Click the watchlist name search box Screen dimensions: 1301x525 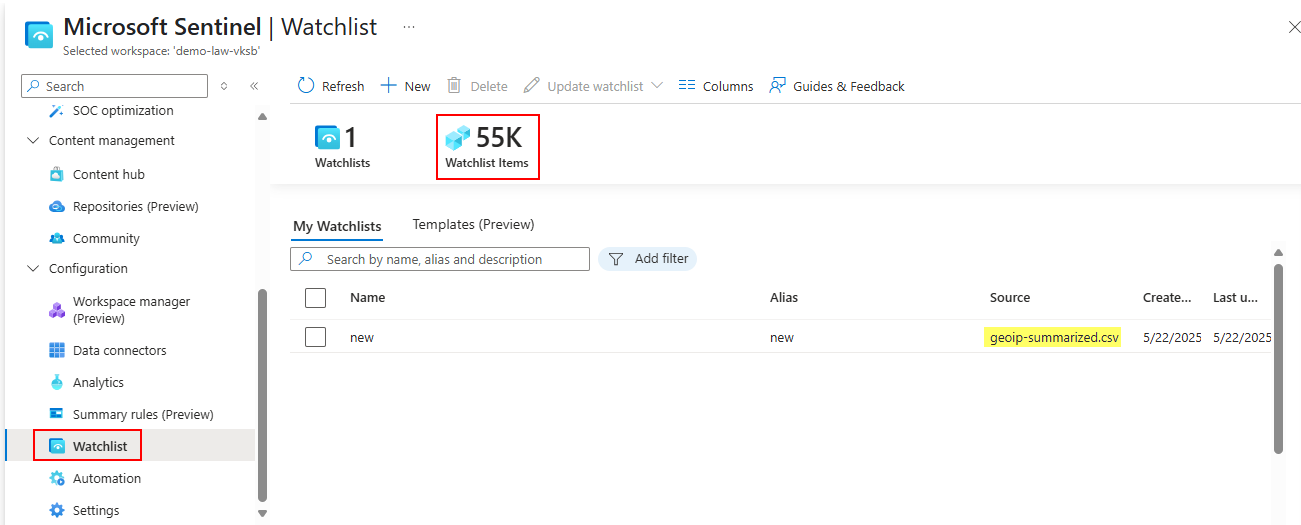(440, 259)
